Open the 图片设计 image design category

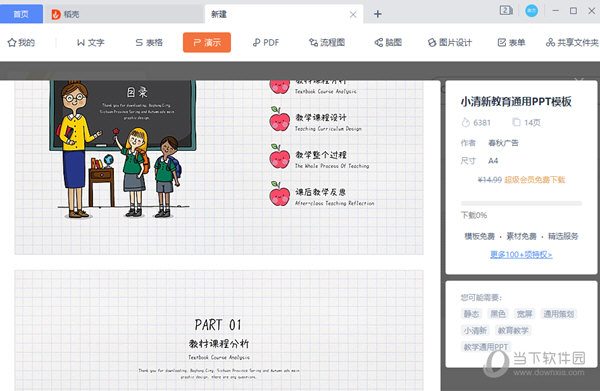pos(450,42)
